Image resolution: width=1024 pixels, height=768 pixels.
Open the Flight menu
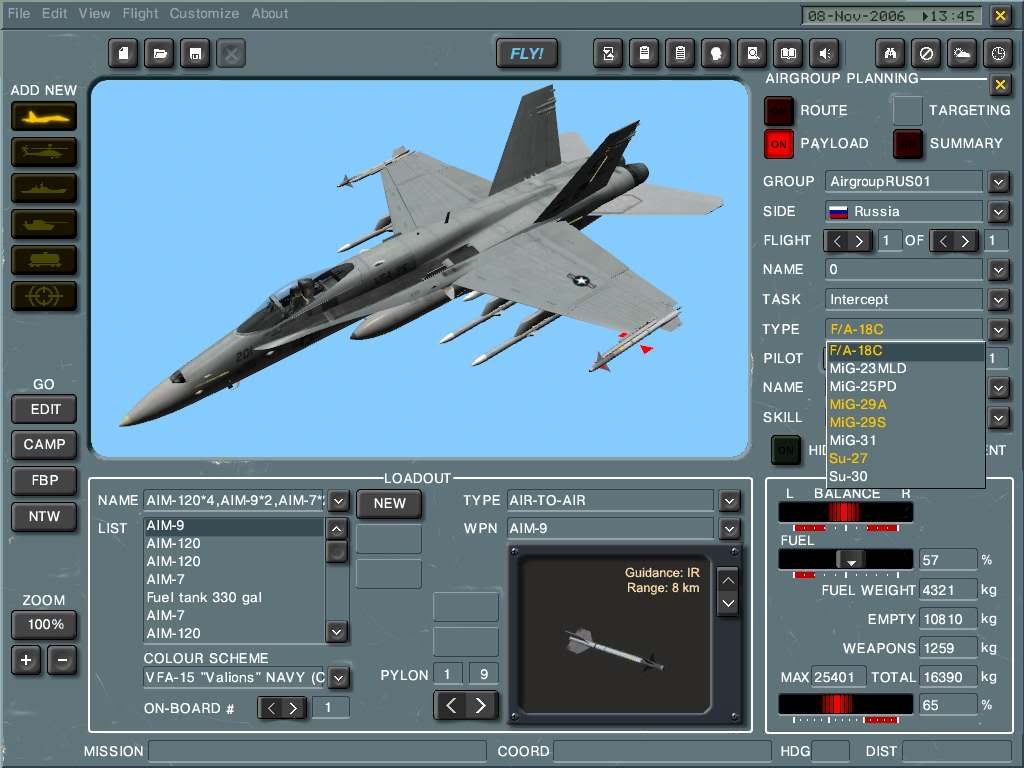pyautogui.click(x=140, y=13)
